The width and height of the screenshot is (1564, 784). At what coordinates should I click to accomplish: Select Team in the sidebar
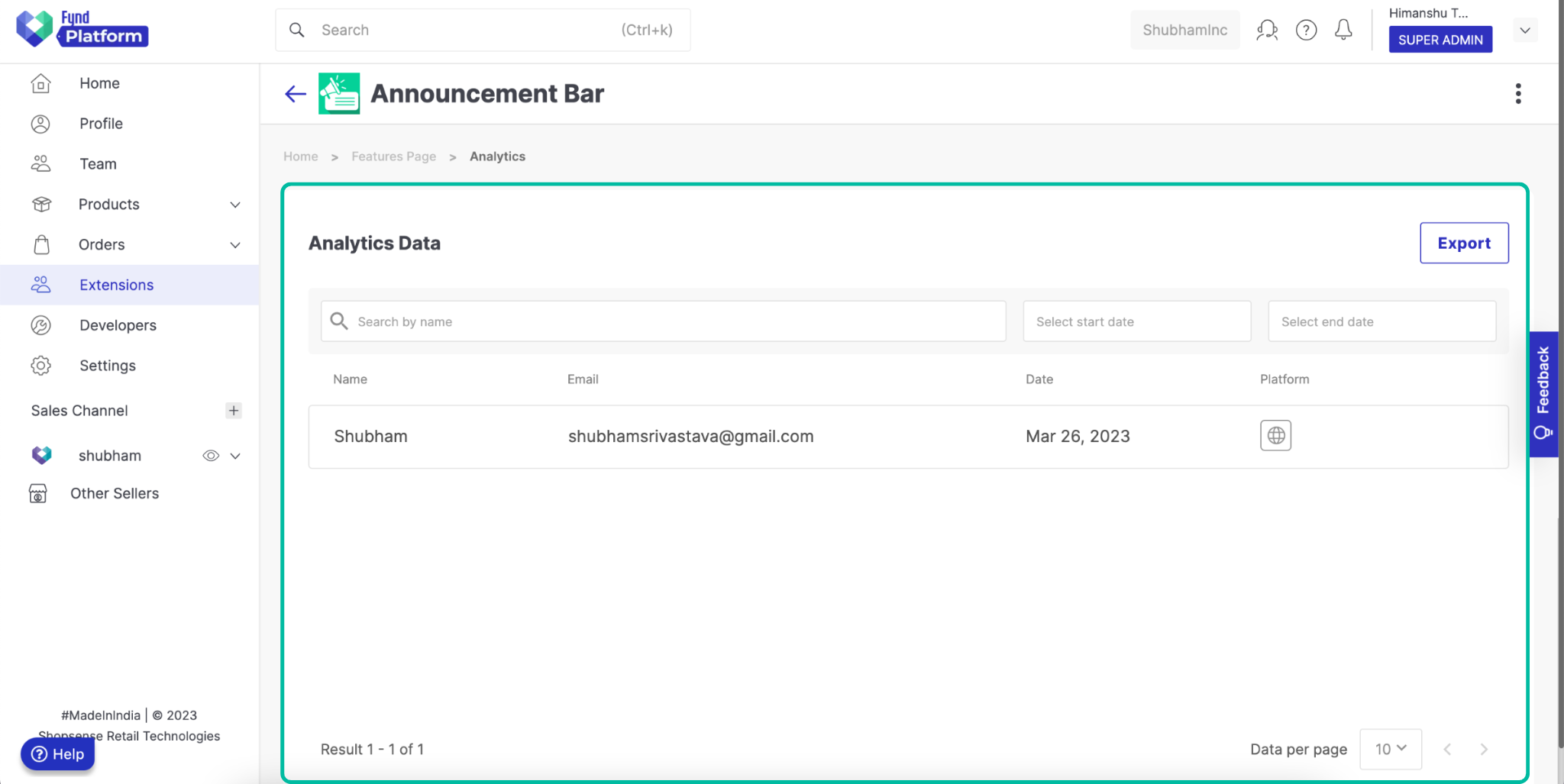[98, 163]
